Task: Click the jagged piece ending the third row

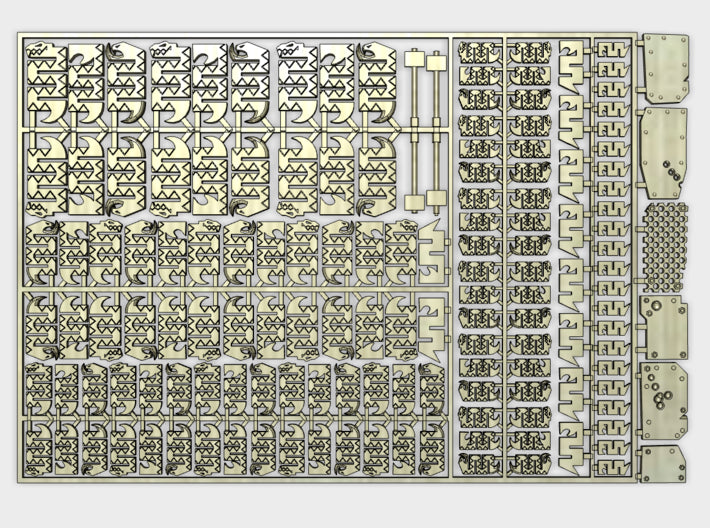Action: click(x=431, y=255)
